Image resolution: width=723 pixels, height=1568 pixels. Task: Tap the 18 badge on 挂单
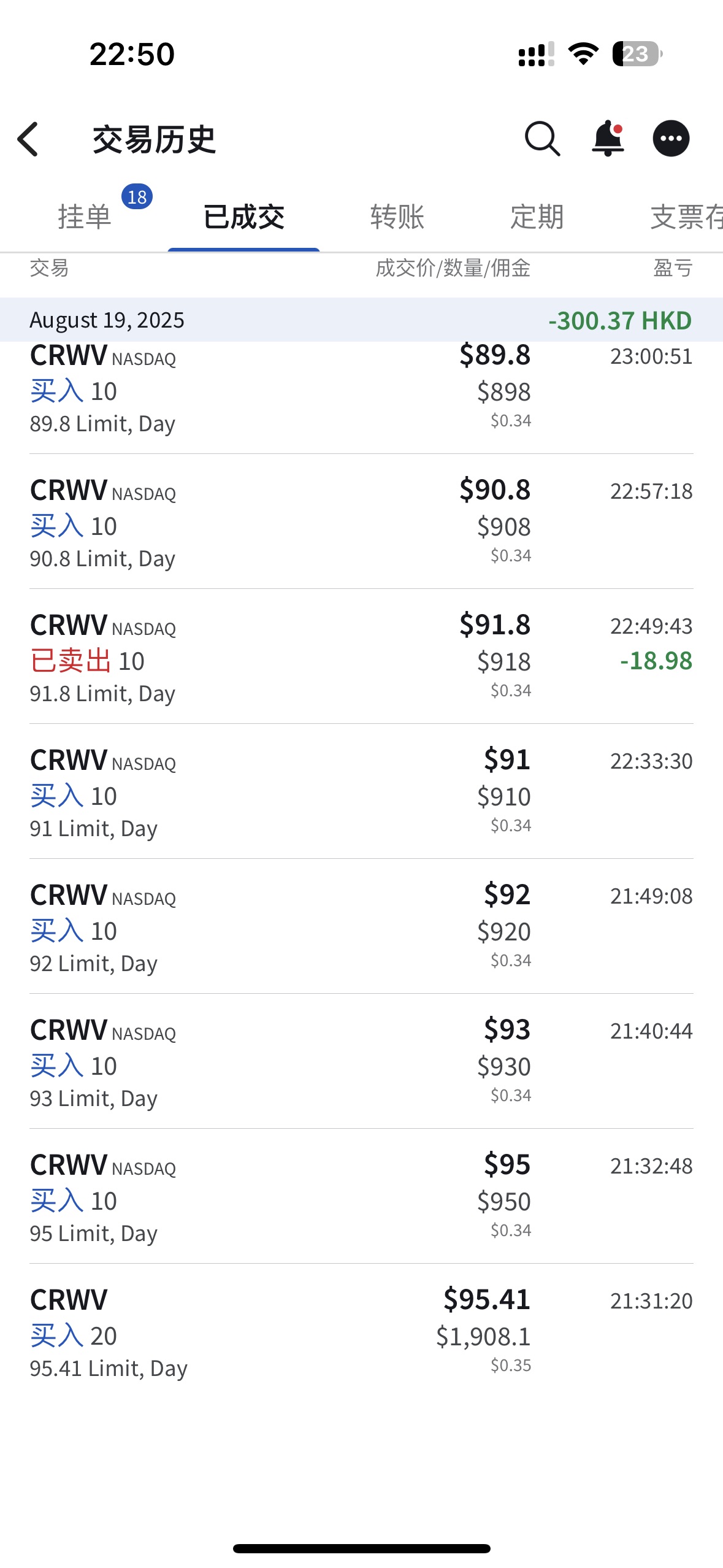[x=137, y=197]
